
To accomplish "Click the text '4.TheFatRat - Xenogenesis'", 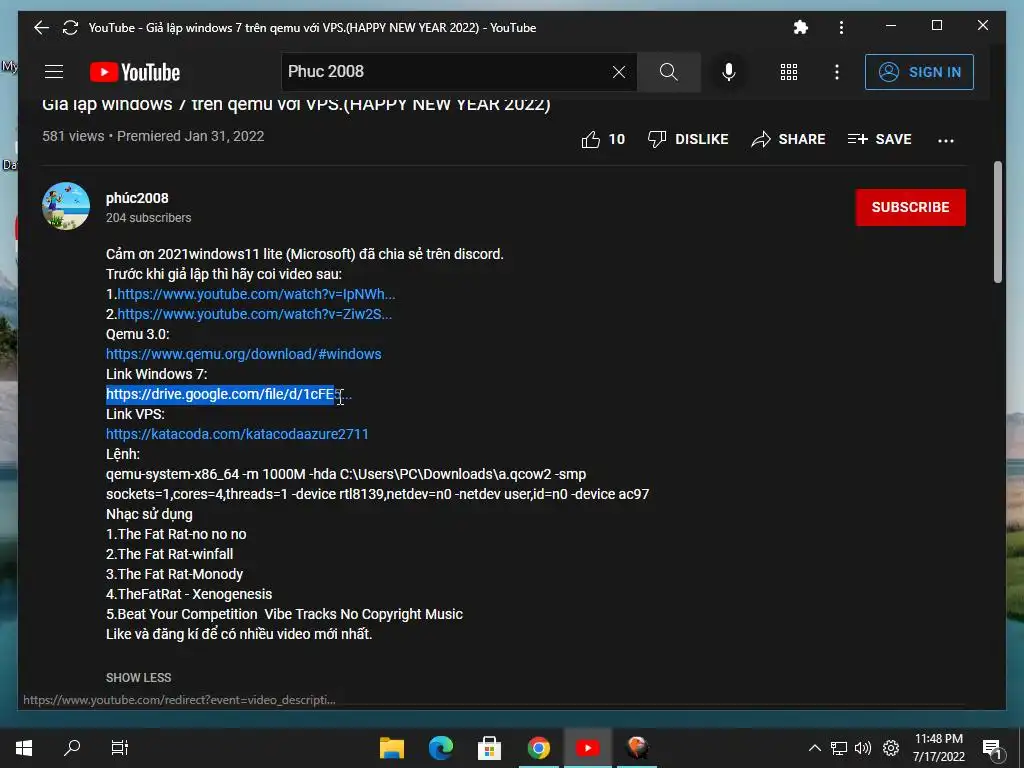I will click(189, 594).
